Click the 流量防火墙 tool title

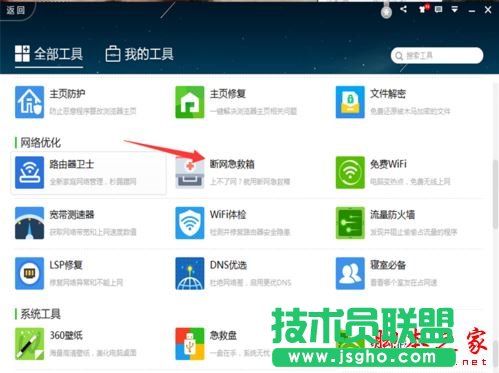[x=392, y=214]
